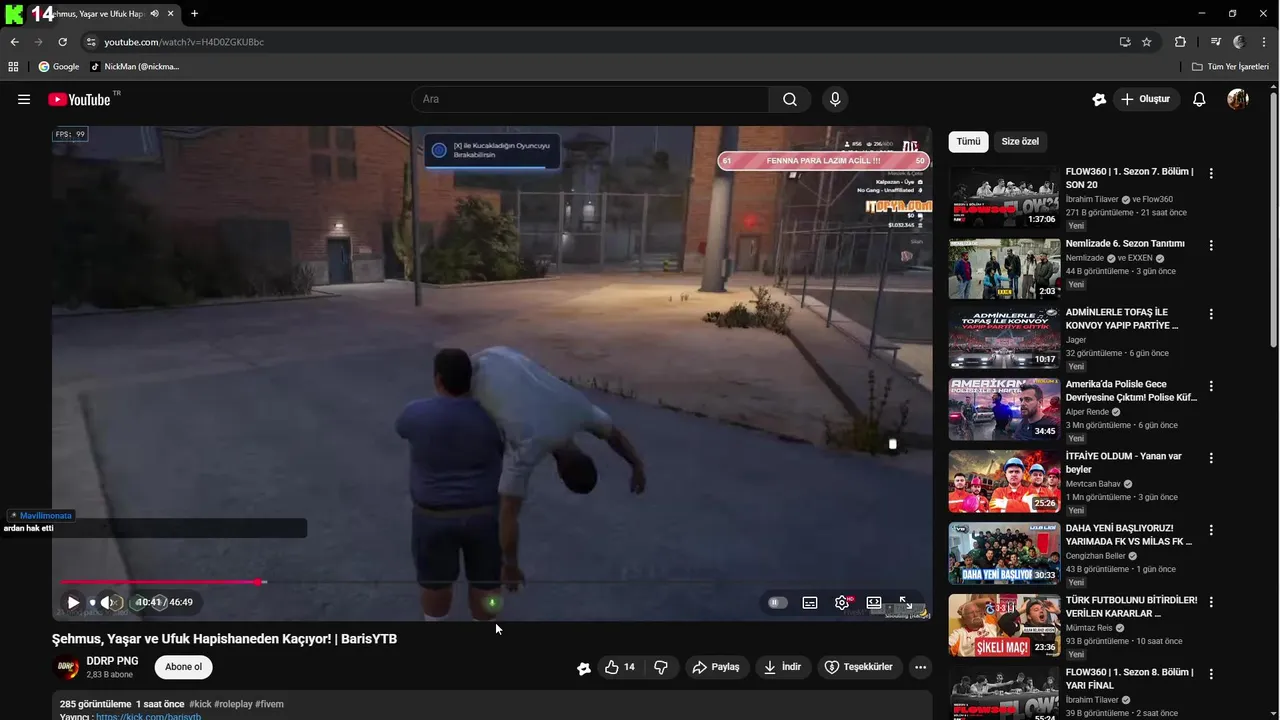Image resolution: width=1280 pixels, height=720 pixels.
Task: Open DDRP PNG channel avatar
Action: point(66,667)
